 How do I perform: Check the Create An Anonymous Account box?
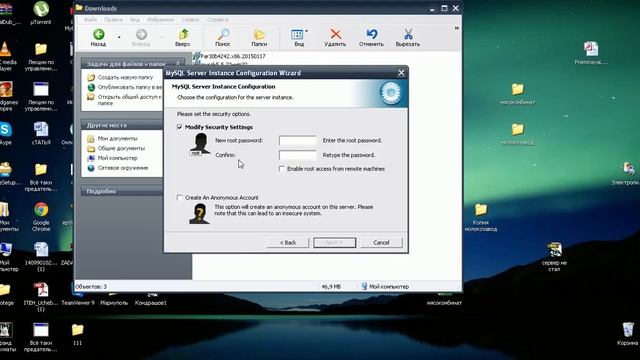(x=180, y=198)
